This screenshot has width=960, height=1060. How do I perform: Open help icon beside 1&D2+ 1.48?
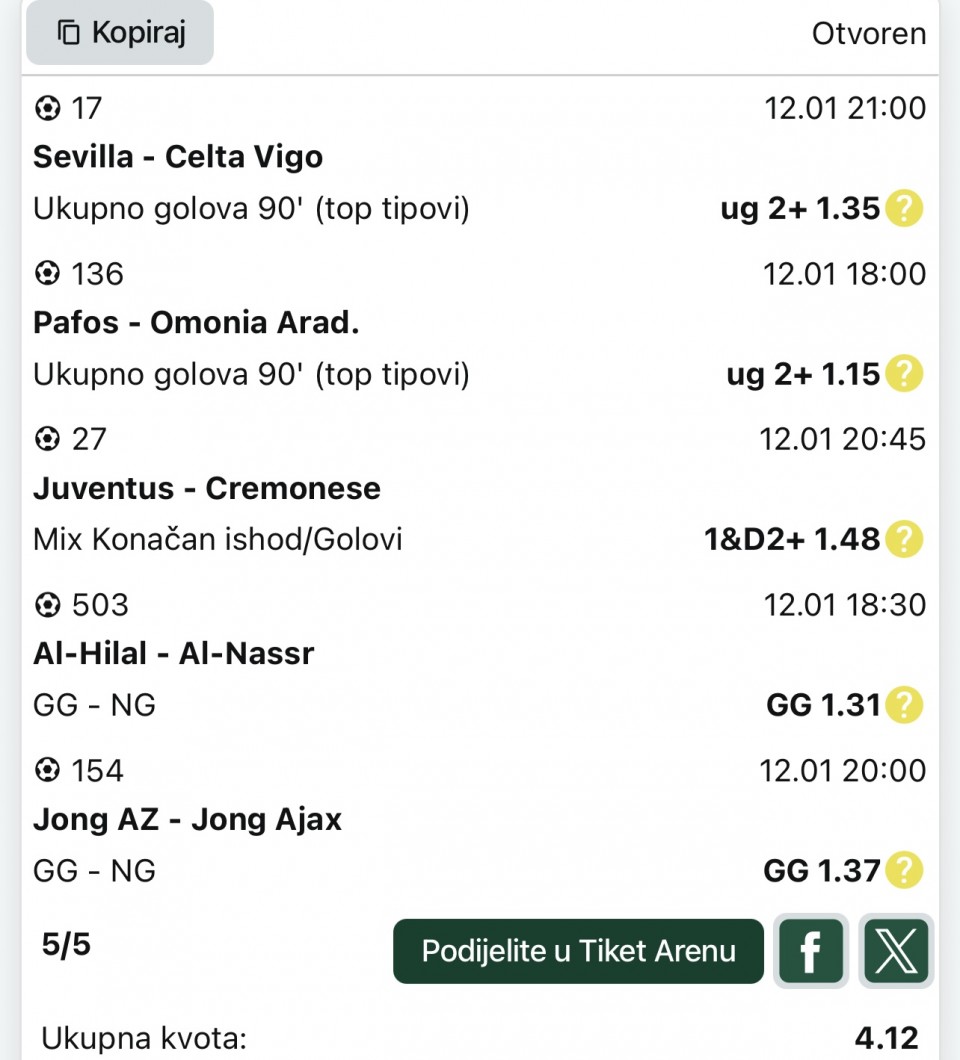pyautogui.click(x=904, y=540)
